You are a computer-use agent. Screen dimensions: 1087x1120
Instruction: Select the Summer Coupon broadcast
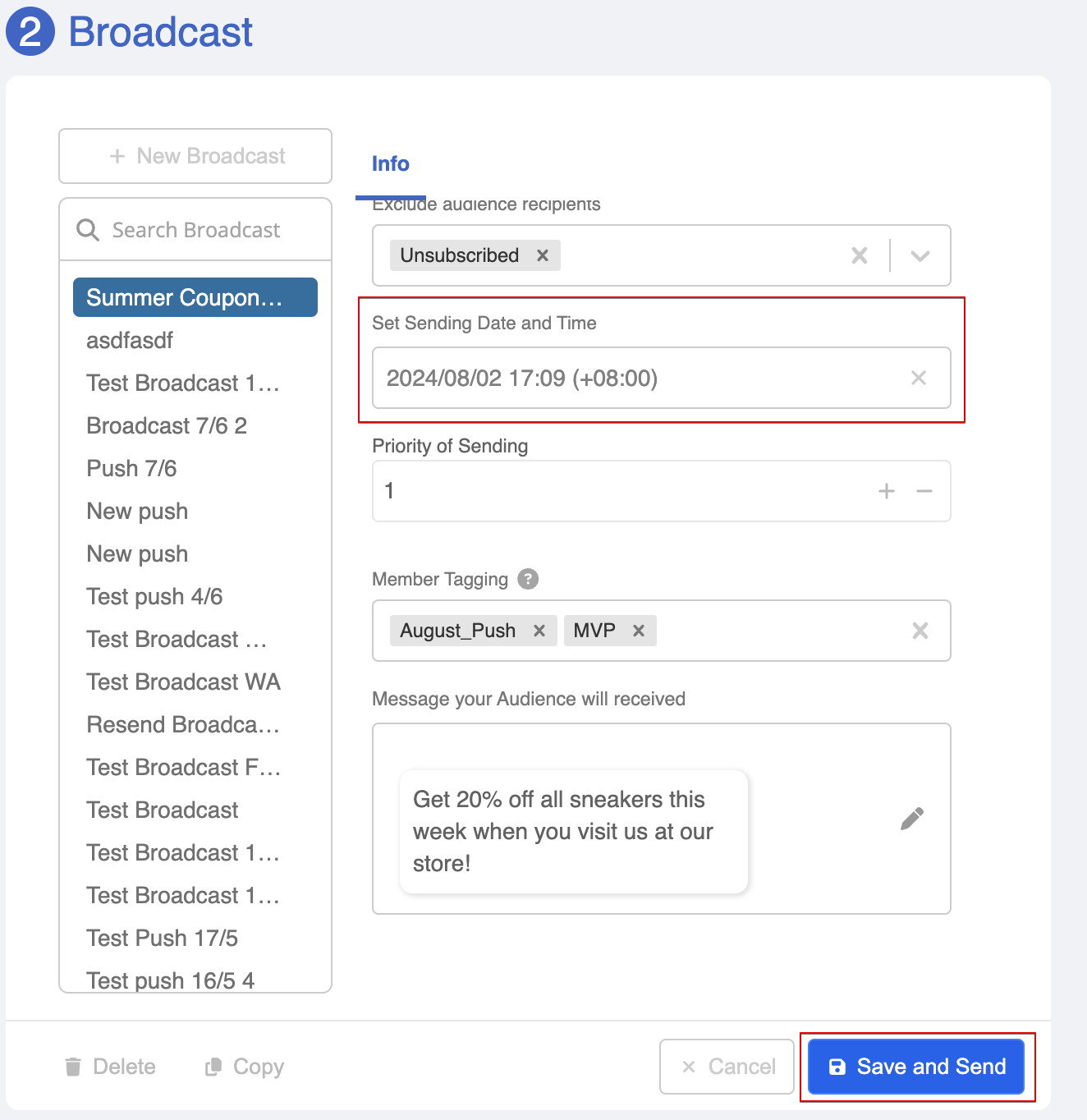click(195, 297)
